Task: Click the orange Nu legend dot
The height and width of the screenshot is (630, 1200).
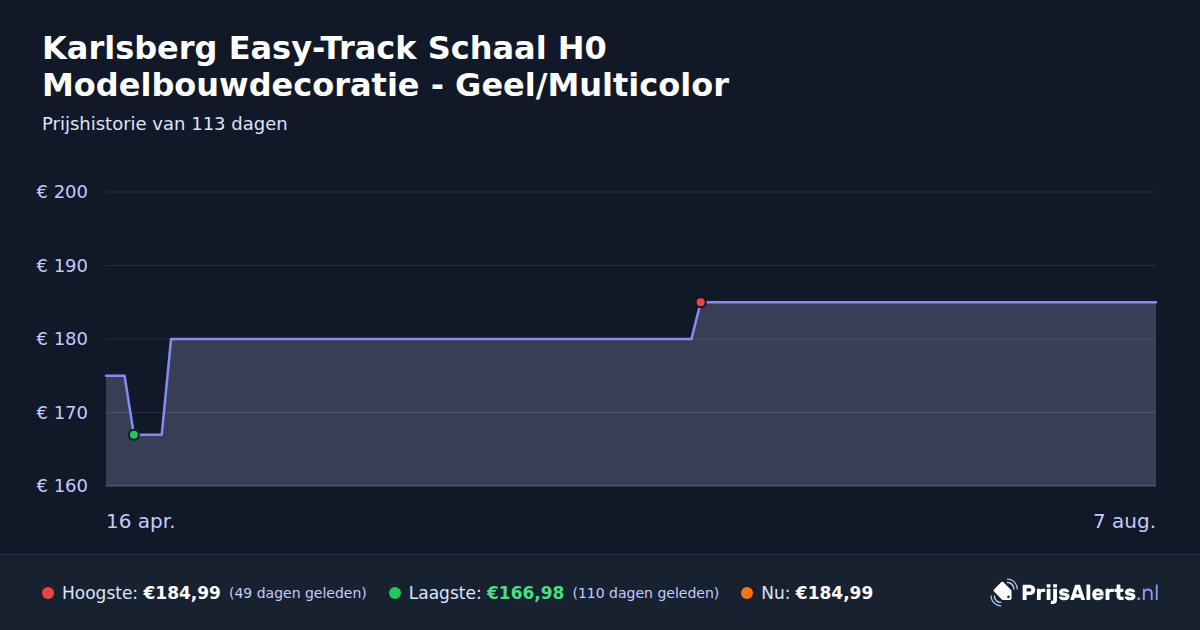Action: [747, 593]
